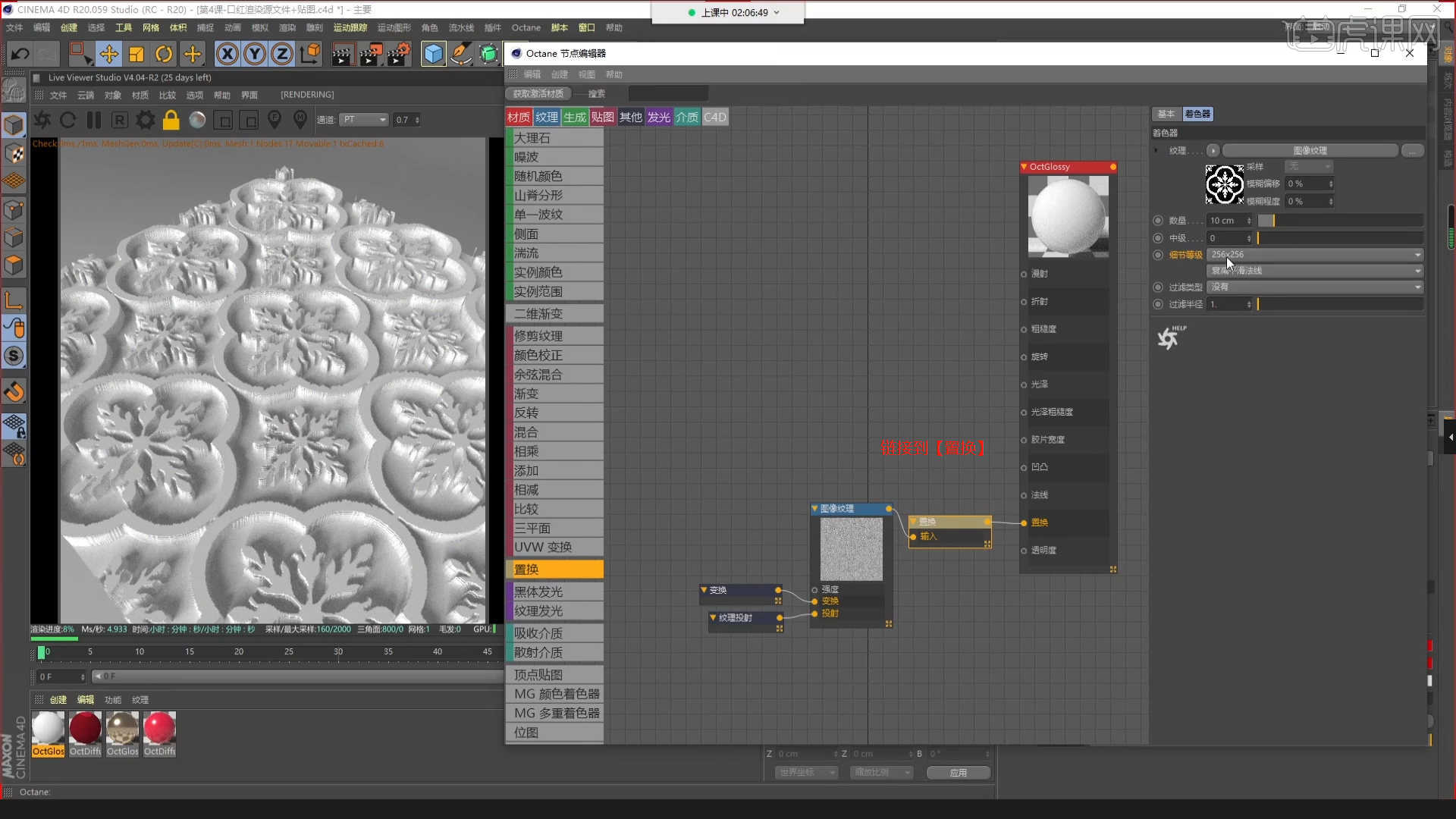Switch to 基本 tab in properties

point(1166,114)
